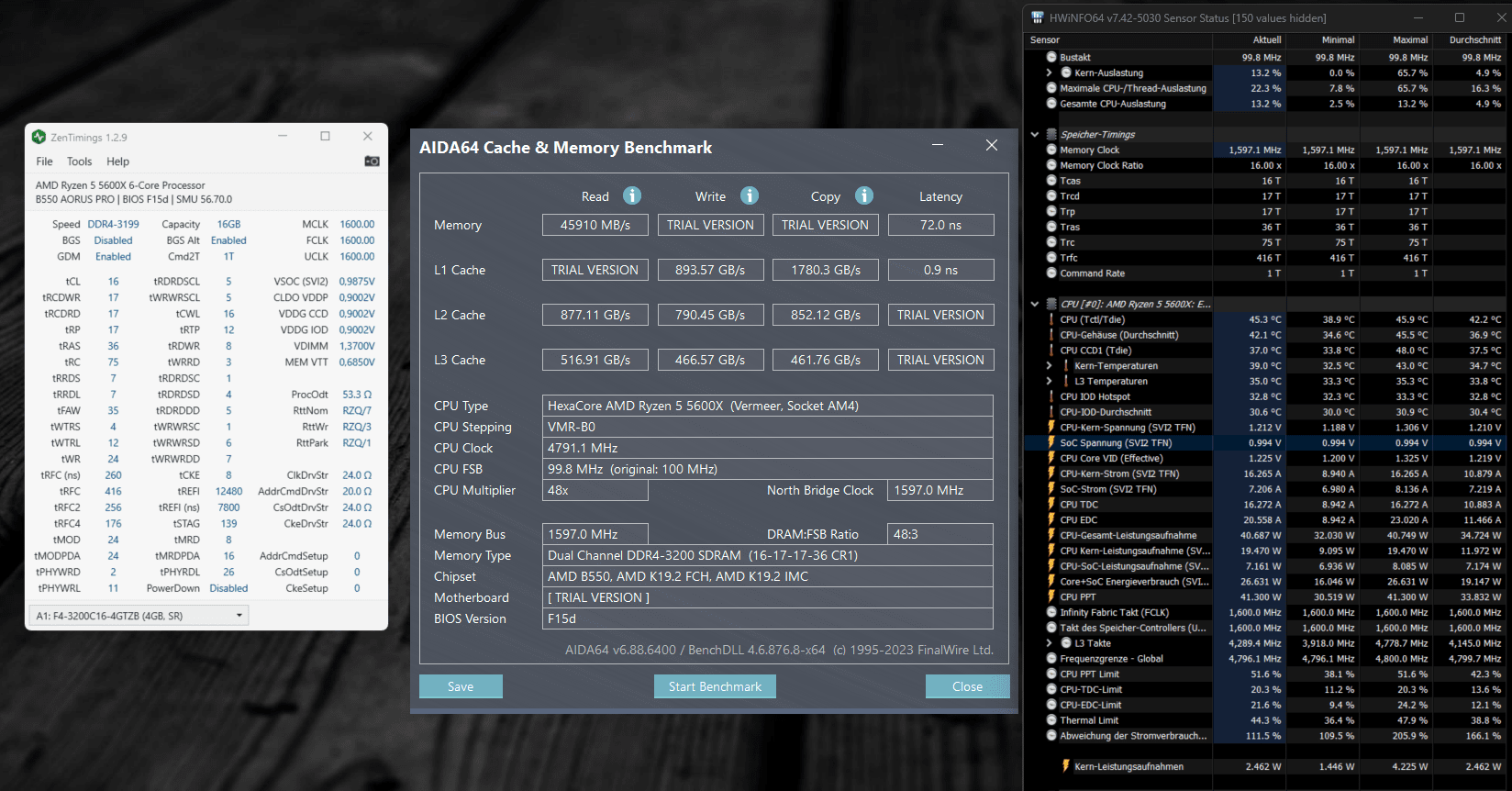The width and height of the screenshot is (1512, 791).
Task: Click the DDR4-3199 speed value in ZenTimings
Action: [x=113, y=224]
